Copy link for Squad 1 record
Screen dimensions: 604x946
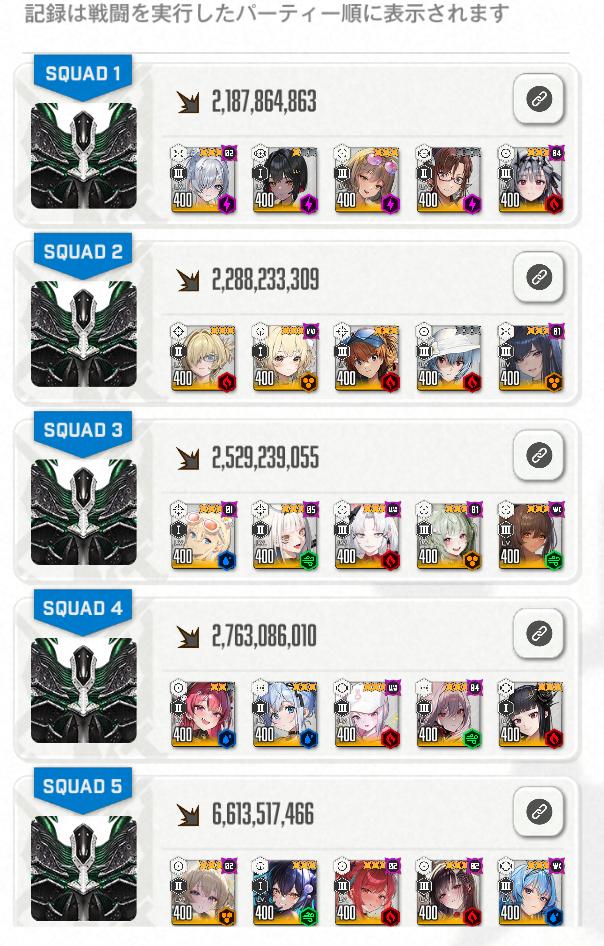click(x=539, y=99)
